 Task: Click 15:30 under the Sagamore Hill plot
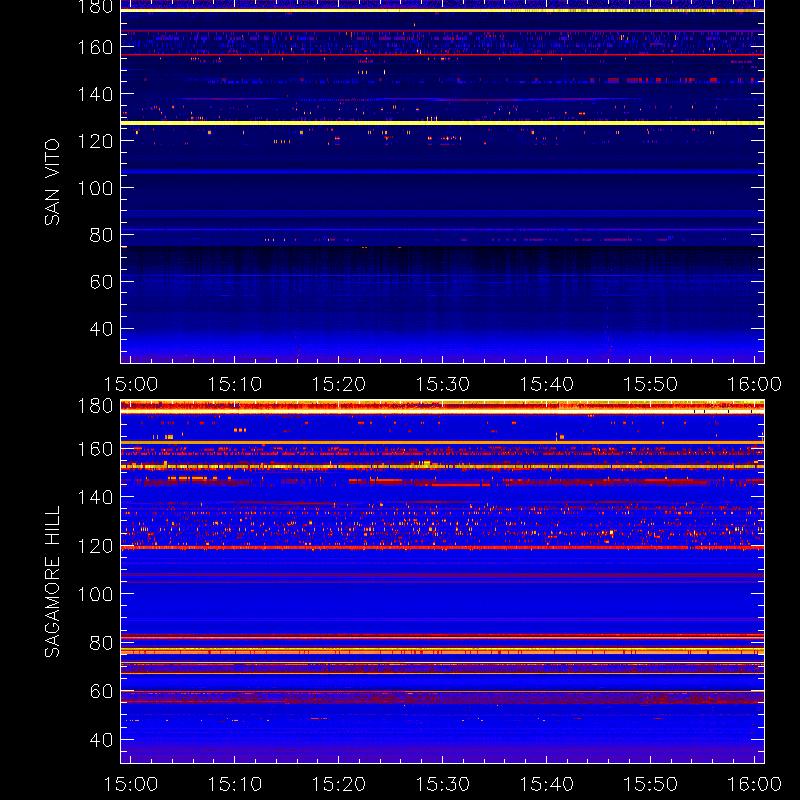click(442, 784)
